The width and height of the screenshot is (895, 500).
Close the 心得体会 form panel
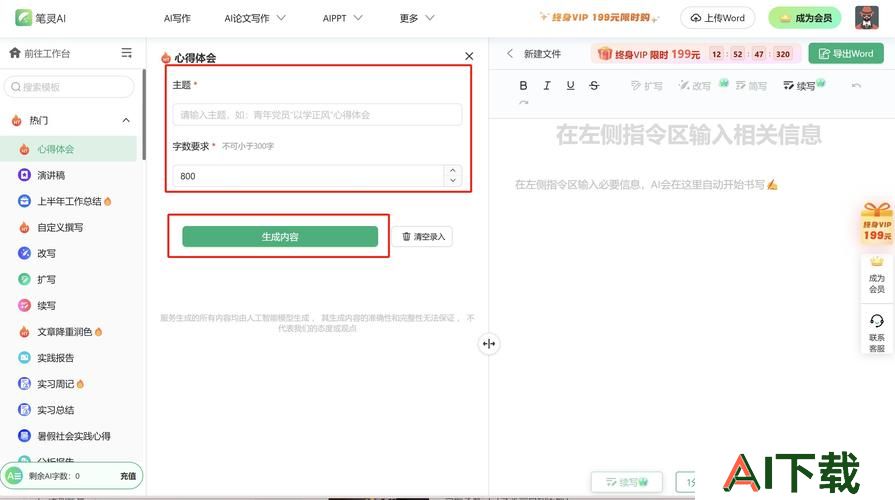coord(469,56)
